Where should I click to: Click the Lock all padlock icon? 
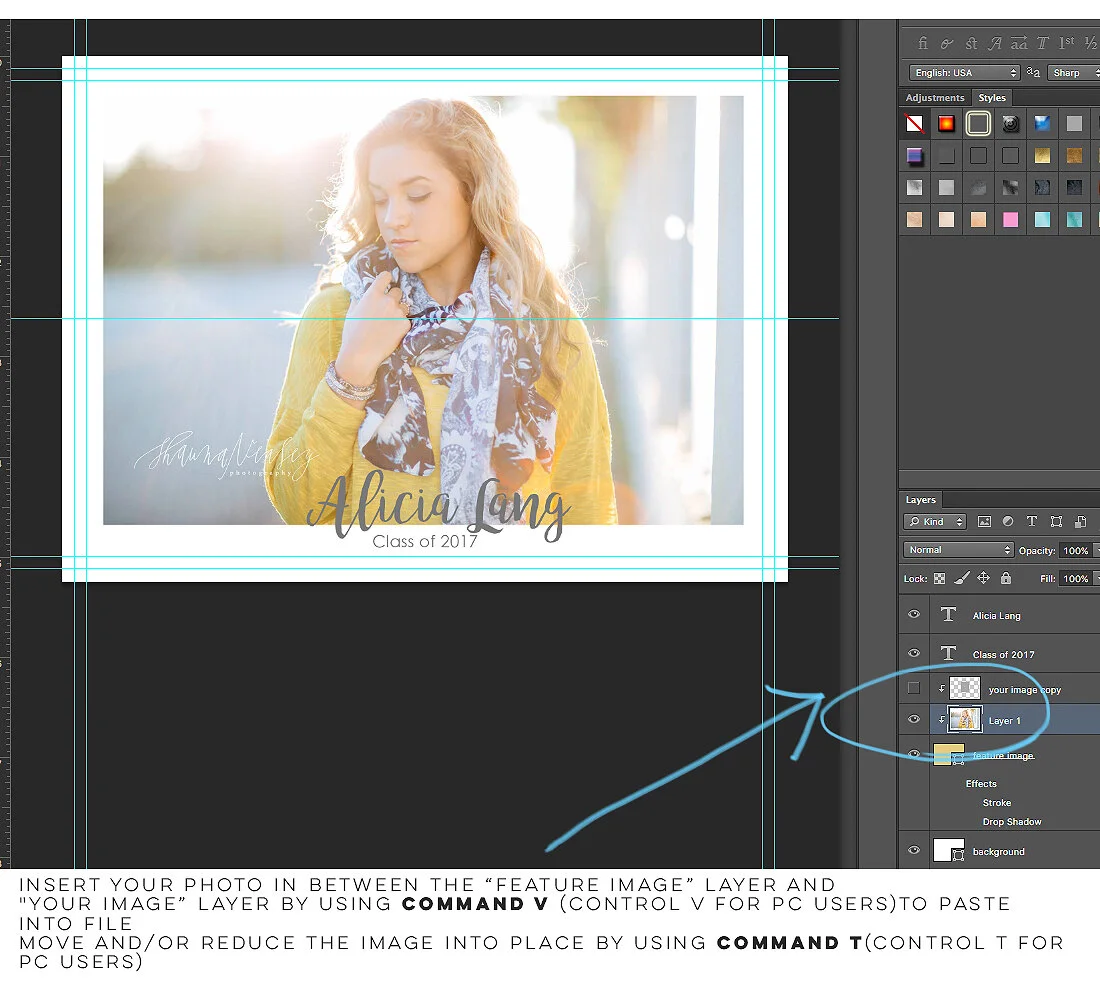point(1005,577)
